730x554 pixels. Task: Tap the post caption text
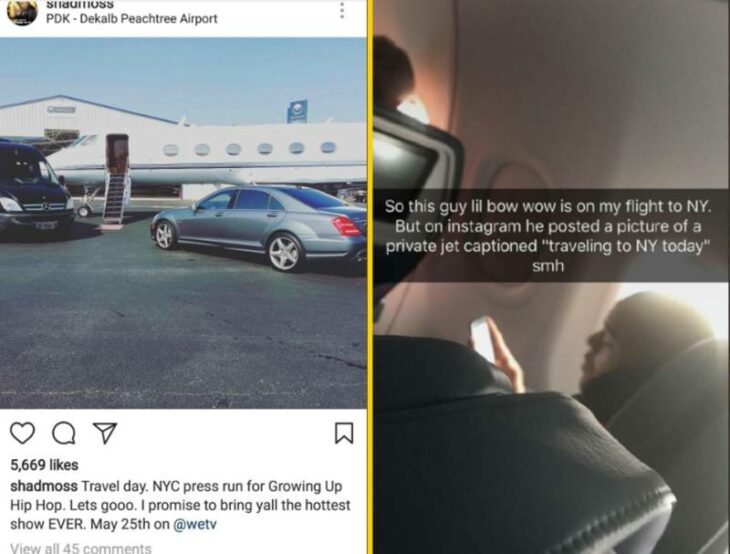tap(181, 505)
